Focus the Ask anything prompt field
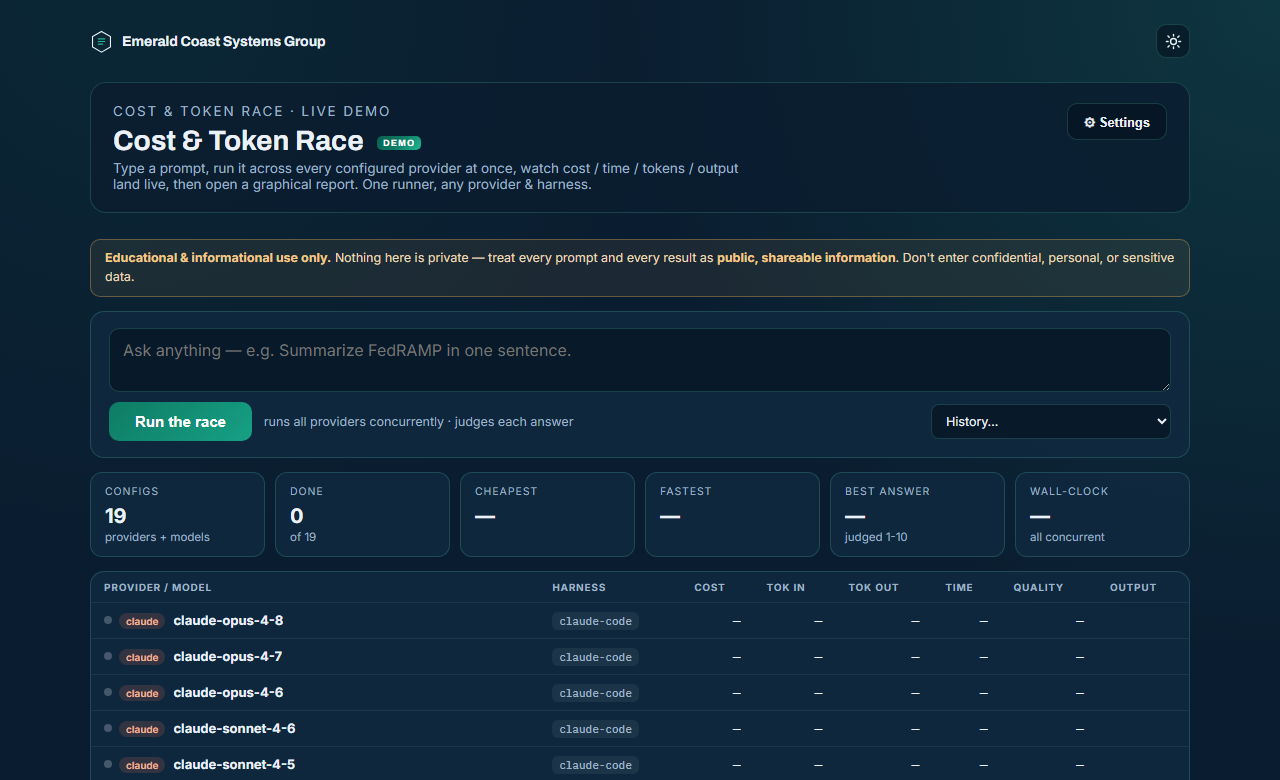Viewport: 1280px width, 780px height. tap(640, 360)
